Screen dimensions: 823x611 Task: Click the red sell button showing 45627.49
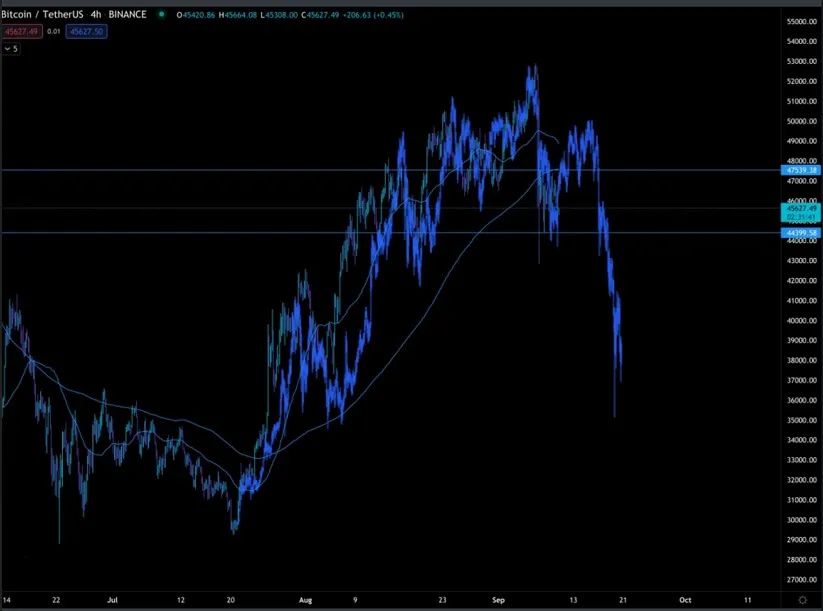point(26,31)
